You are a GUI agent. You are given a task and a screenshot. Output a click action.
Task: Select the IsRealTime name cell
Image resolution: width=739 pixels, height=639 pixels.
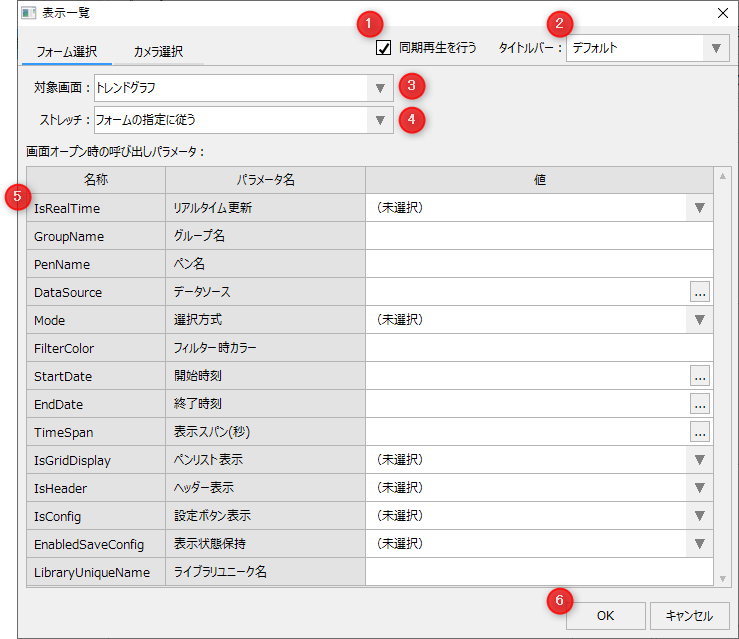tap(96, 208)
